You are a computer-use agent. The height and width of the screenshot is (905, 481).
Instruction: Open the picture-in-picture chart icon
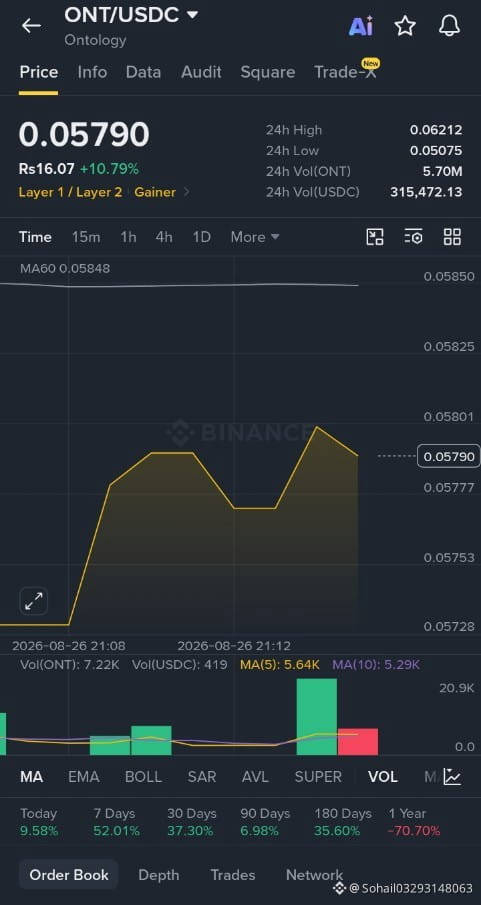pyautogui.click(x=375, y=237)
